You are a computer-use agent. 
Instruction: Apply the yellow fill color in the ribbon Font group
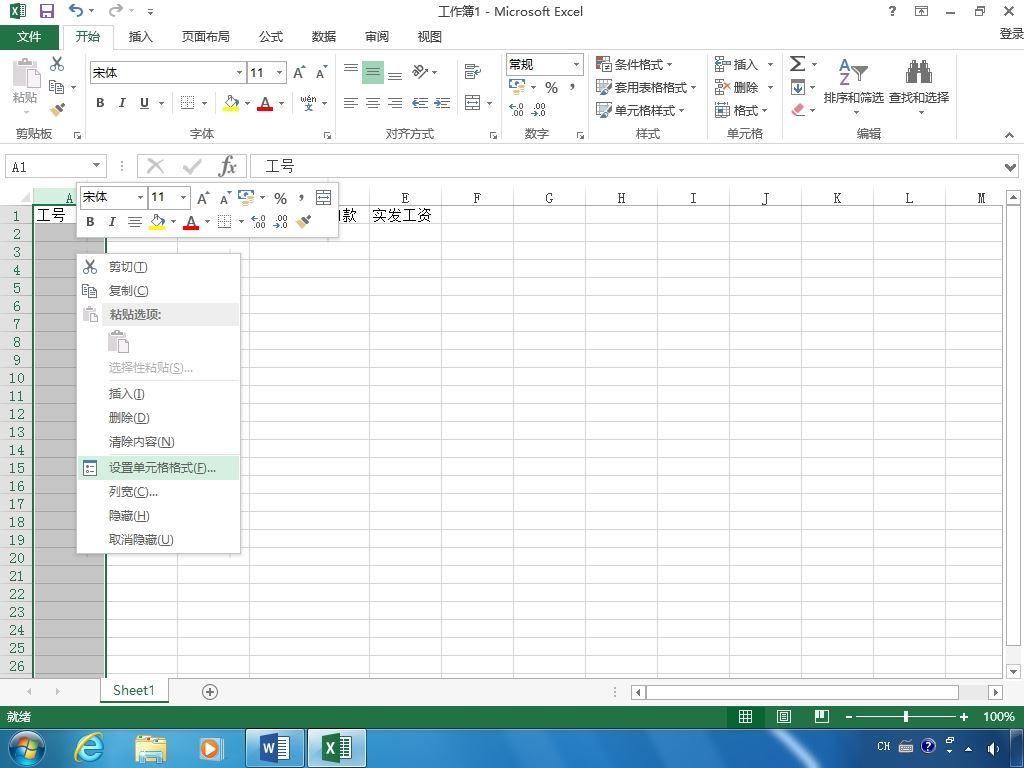click(x=231, y=103)
